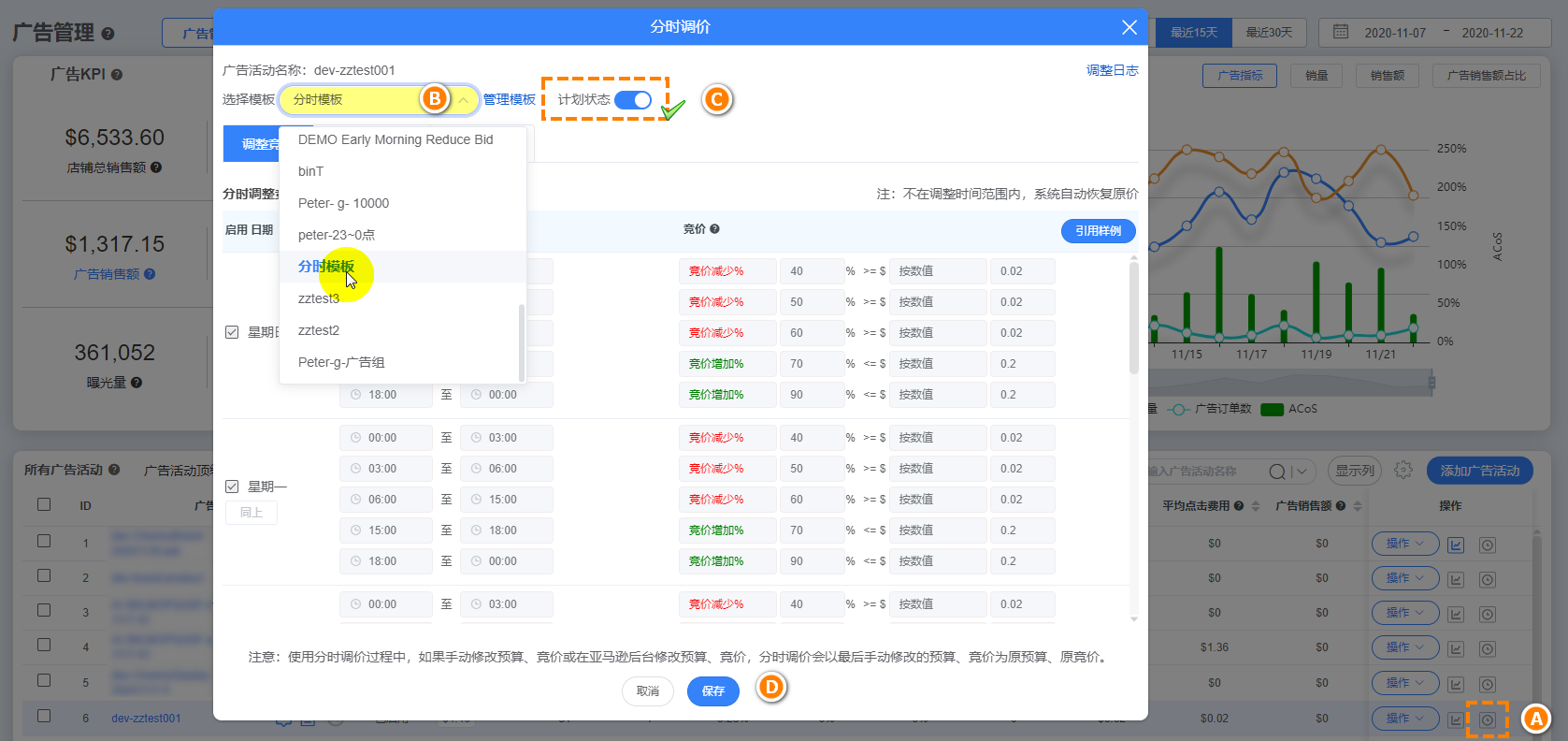Expand 操作 dropdown for campaign row 1
Viewport: 1568px width, 741px height.
(x=1405, y=544)
